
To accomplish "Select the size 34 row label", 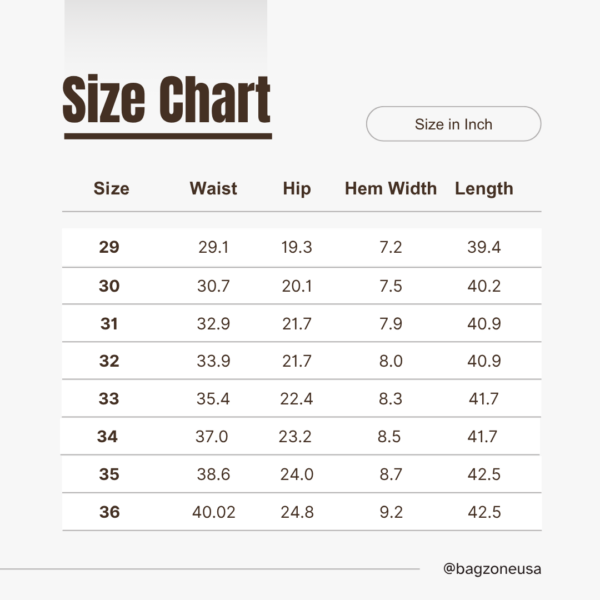I will point(108,436).
